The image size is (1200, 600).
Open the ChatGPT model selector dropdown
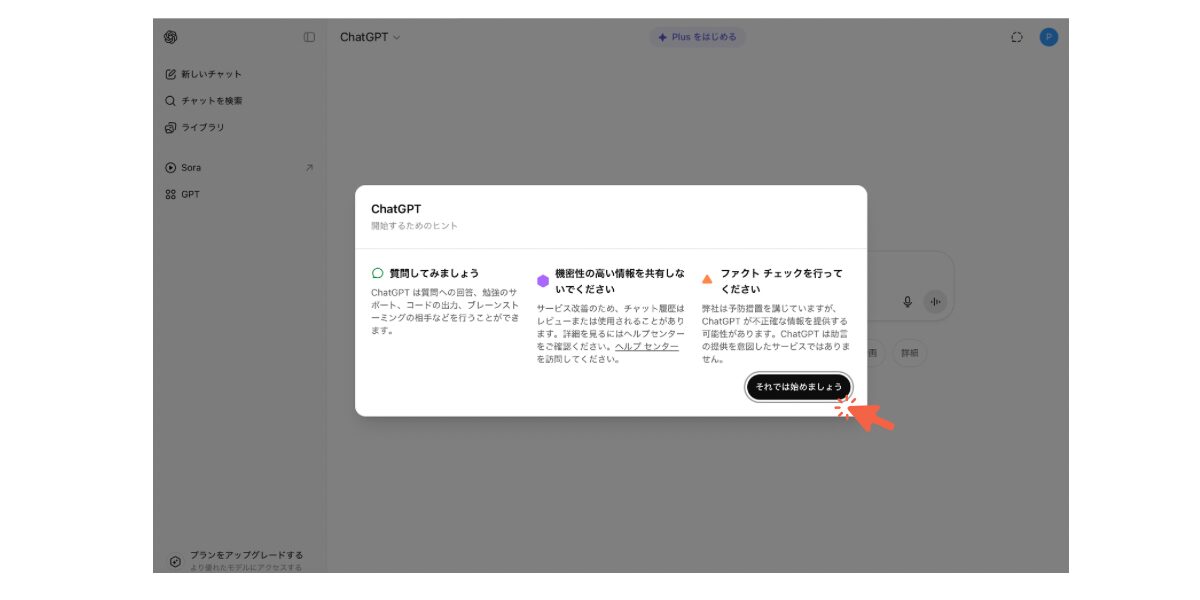click(x=370, y=37)
